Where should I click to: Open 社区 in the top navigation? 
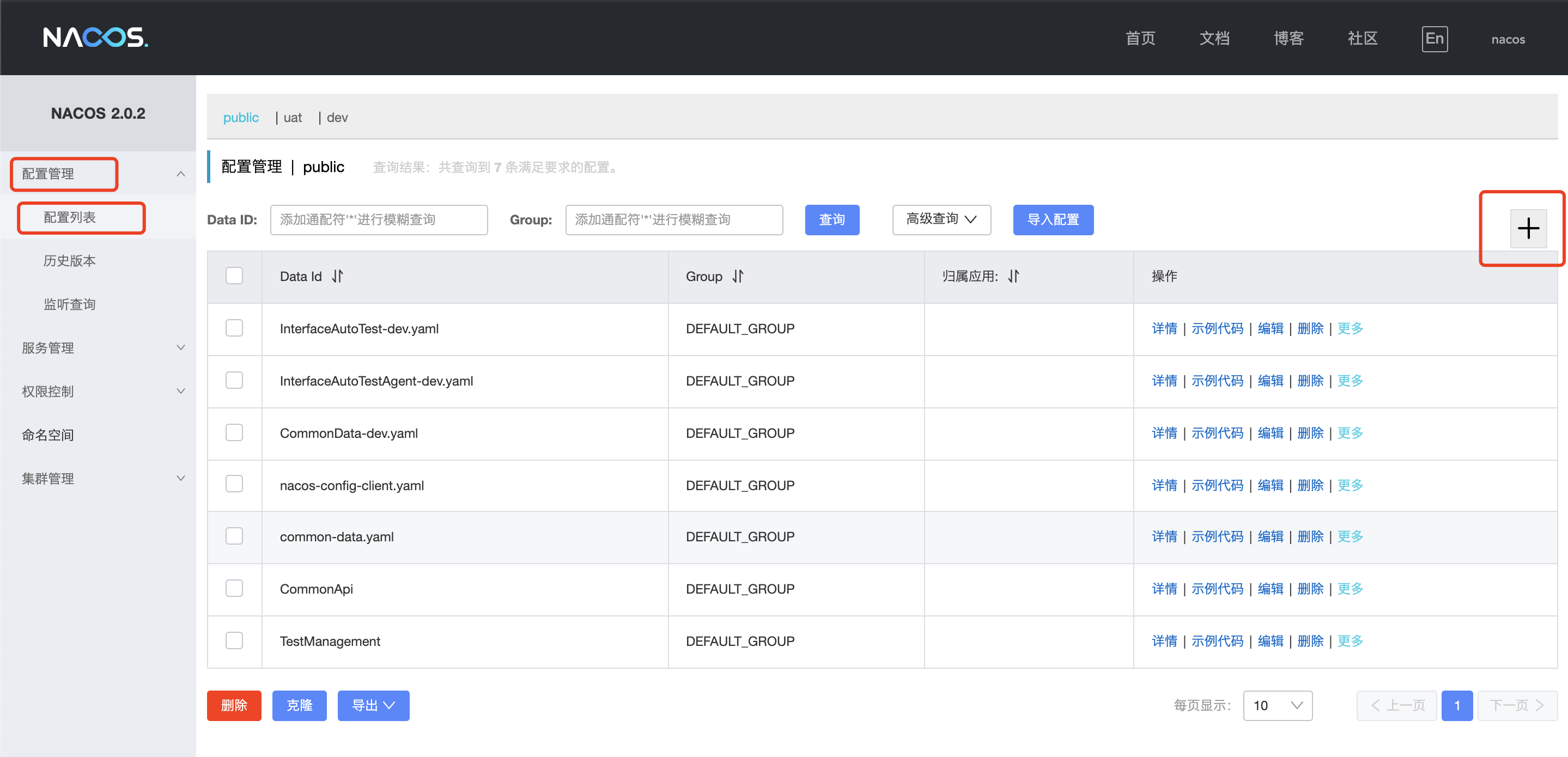point(1362,38)
